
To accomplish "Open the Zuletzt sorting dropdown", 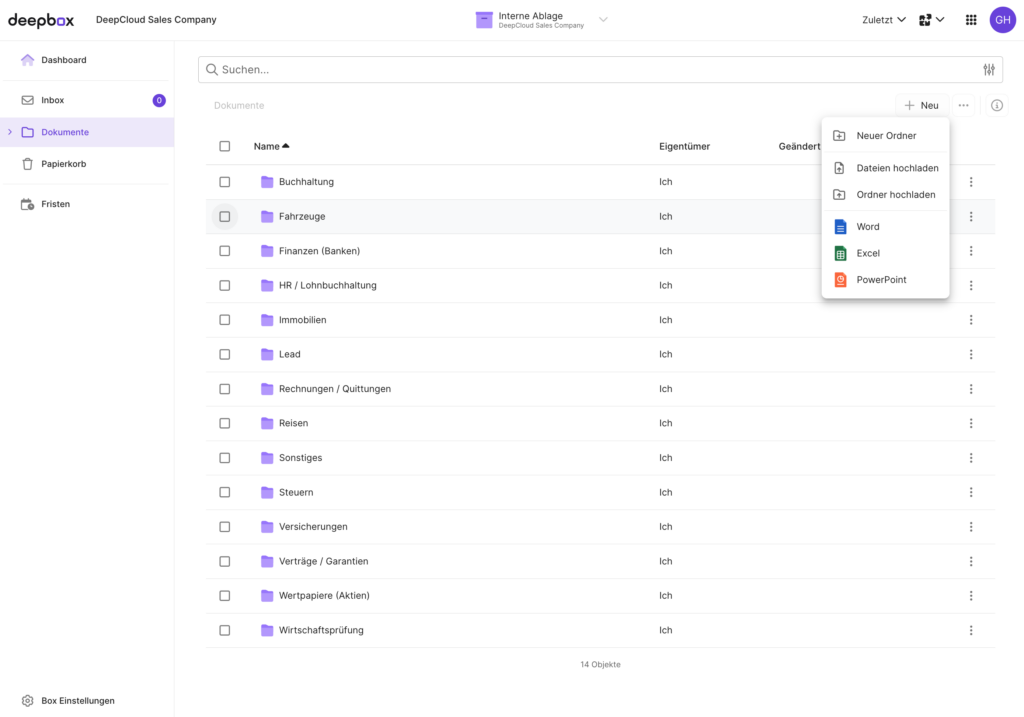I will (884, 19).
